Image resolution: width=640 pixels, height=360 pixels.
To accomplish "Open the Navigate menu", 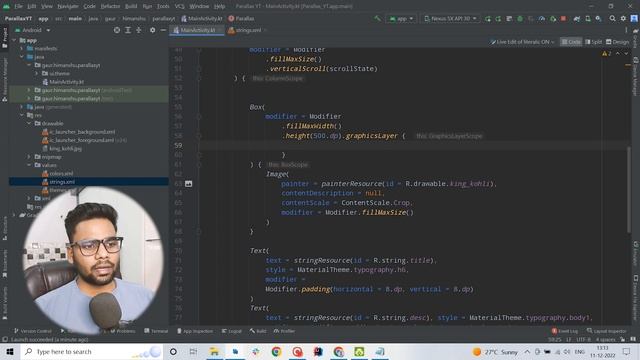I will [68, 6].
